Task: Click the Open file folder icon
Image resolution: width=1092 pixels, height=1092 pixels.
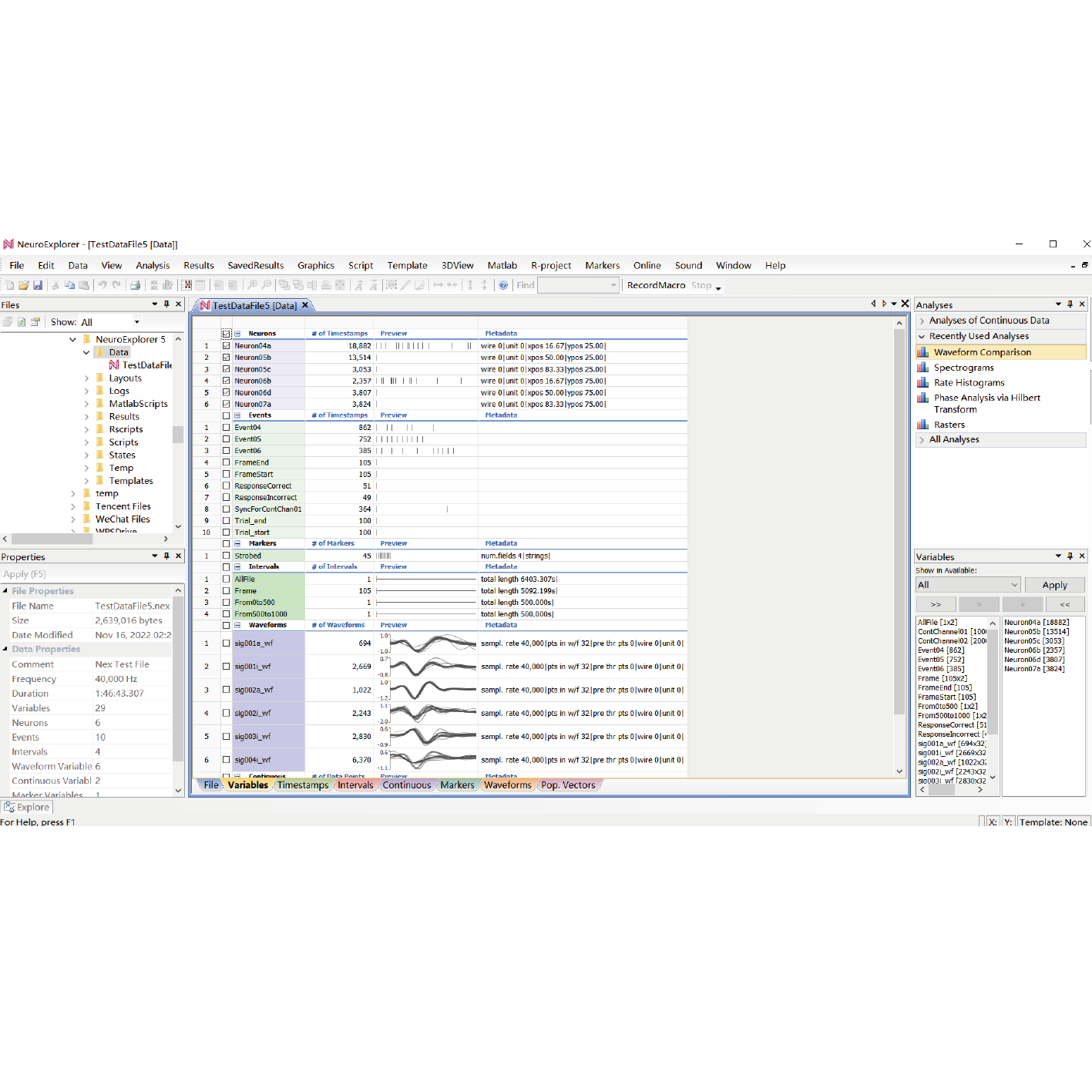Action: click(x=24, y=285)
